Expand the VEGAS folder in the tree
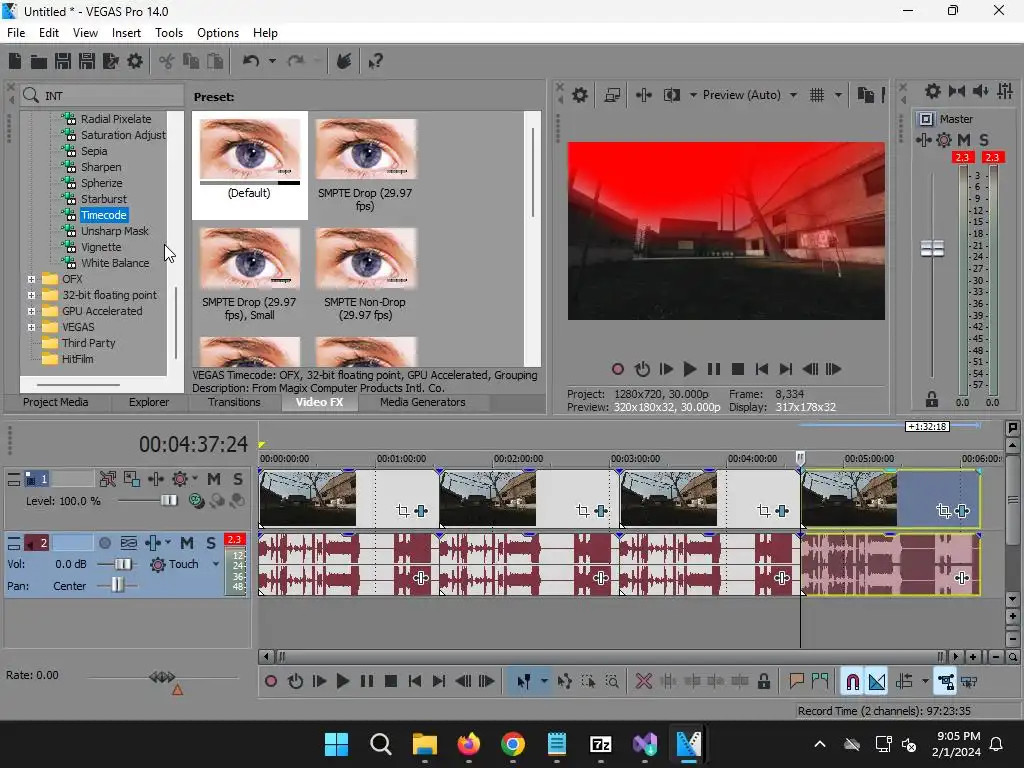The image size is (1024, 768). click(31, 327)
